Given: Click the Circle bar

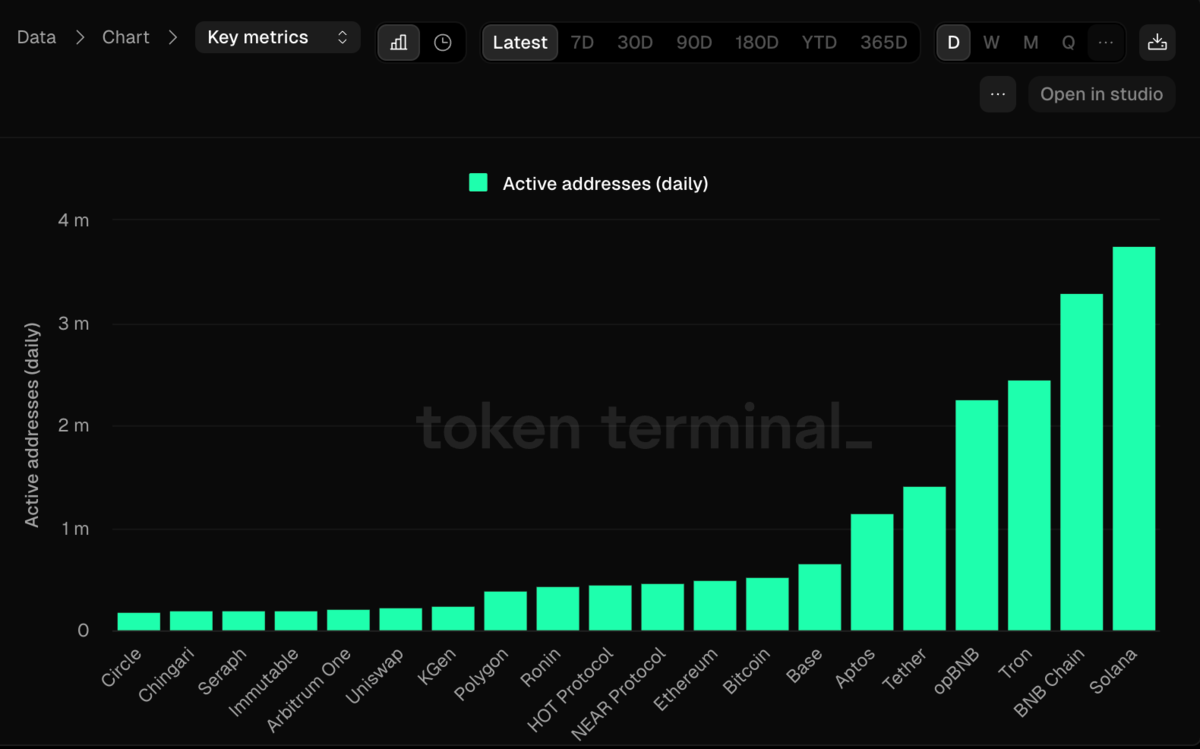Looking at the screenshot, I should coord(139,622).
